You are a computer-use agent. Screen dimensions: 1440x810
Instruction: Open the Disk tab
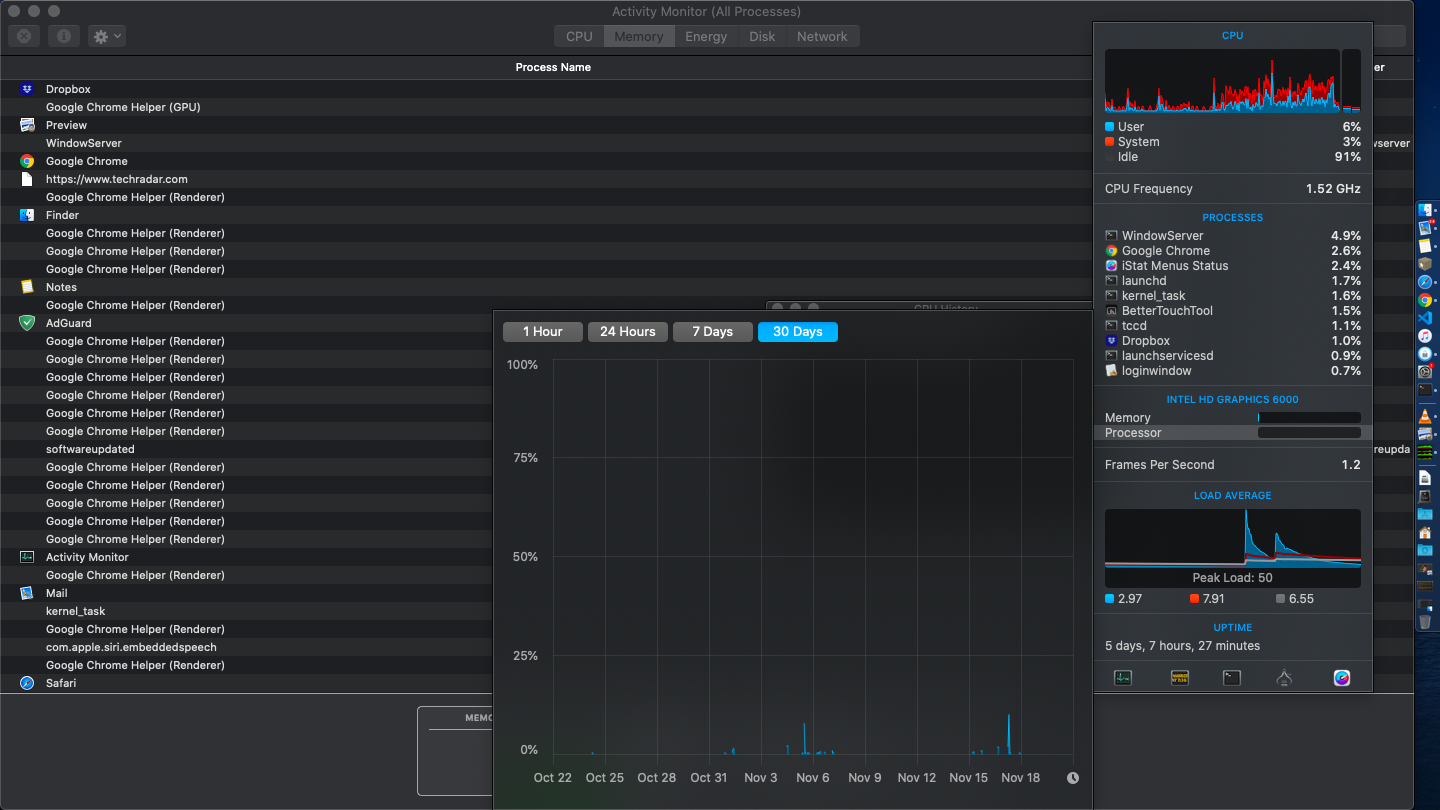[762, 36]
